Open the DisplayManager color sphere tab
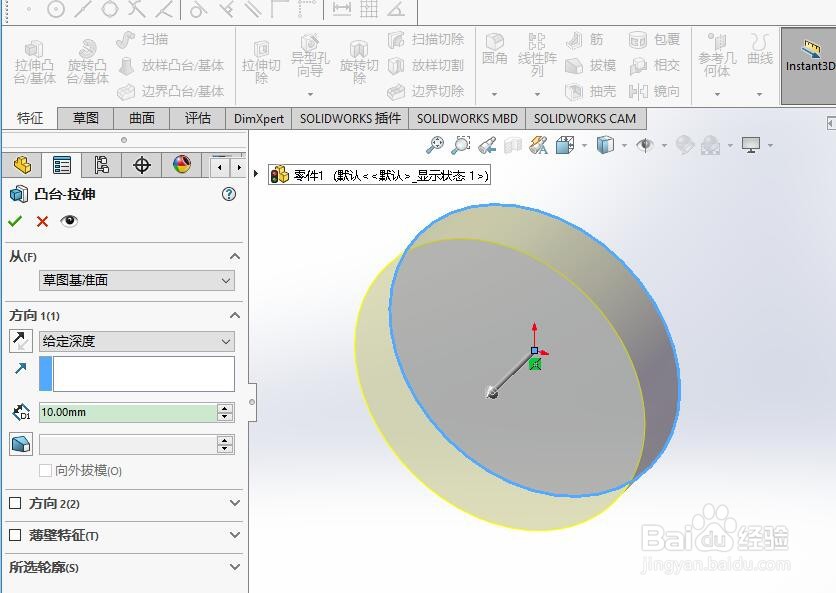 click(182, 165)
